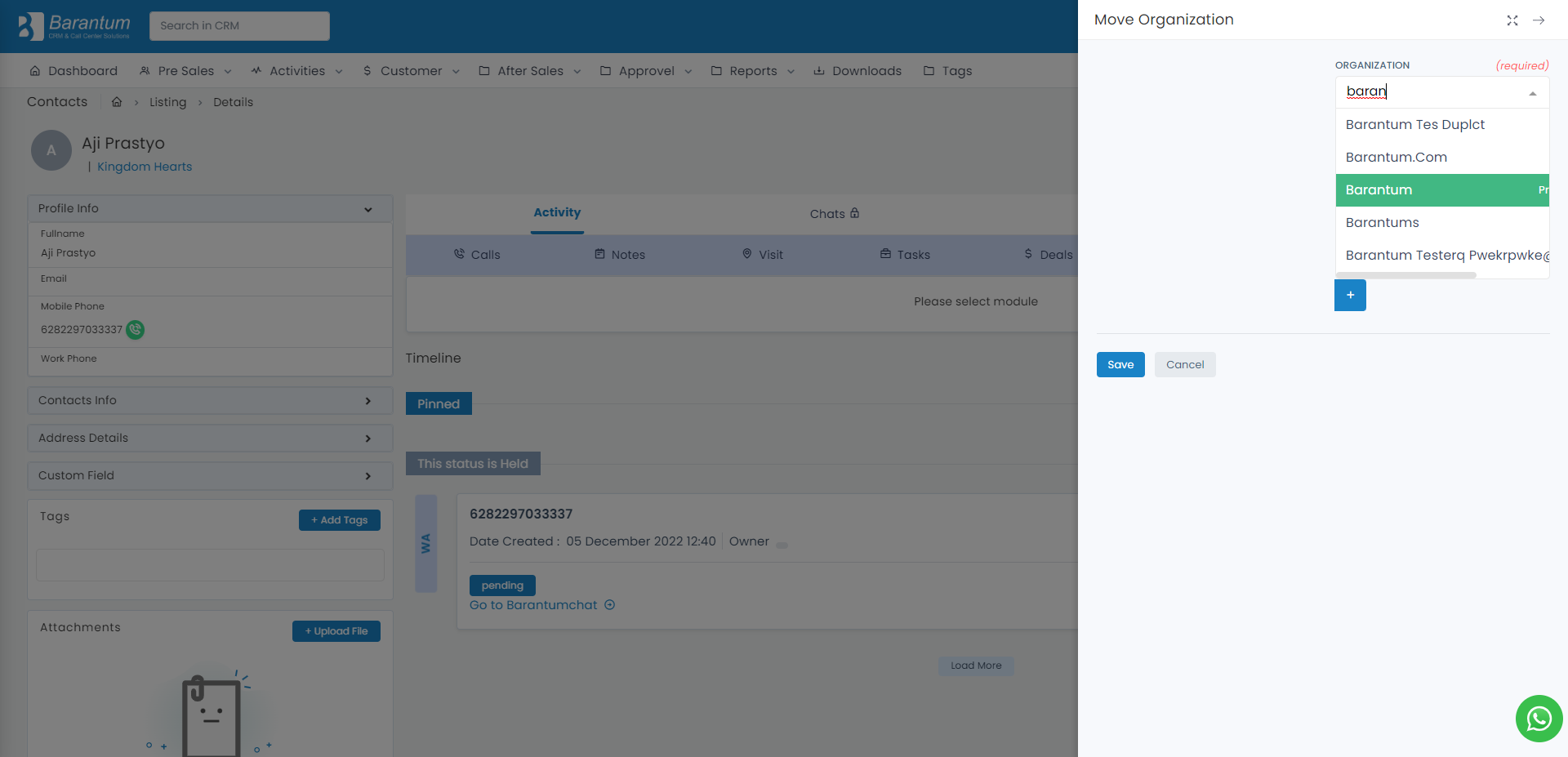
Task: Click the Save button
Action: (1120, 364)
